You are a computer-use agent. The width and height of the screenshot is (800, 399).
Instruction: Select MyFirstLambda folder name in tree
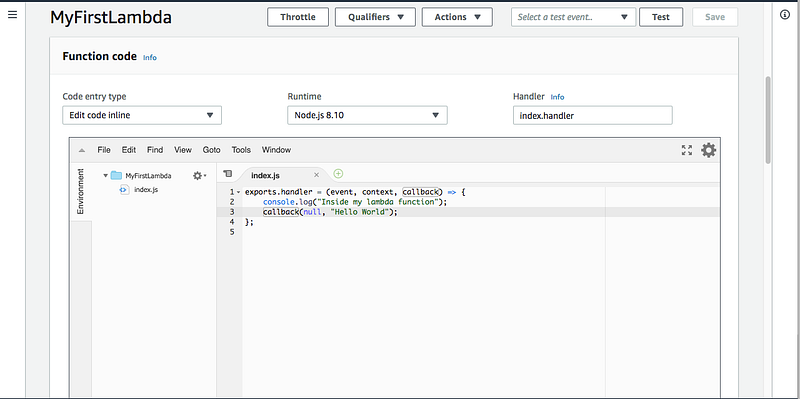pos(148,176)
